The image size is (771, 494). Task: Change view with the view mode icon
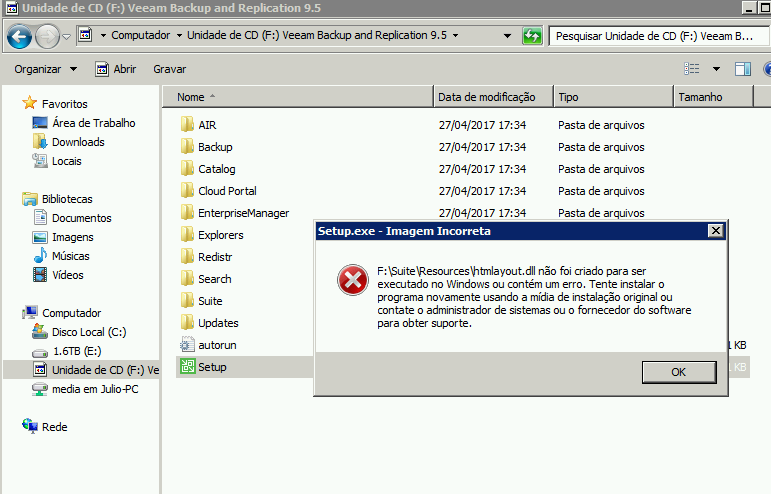click(x=692, y=69)
